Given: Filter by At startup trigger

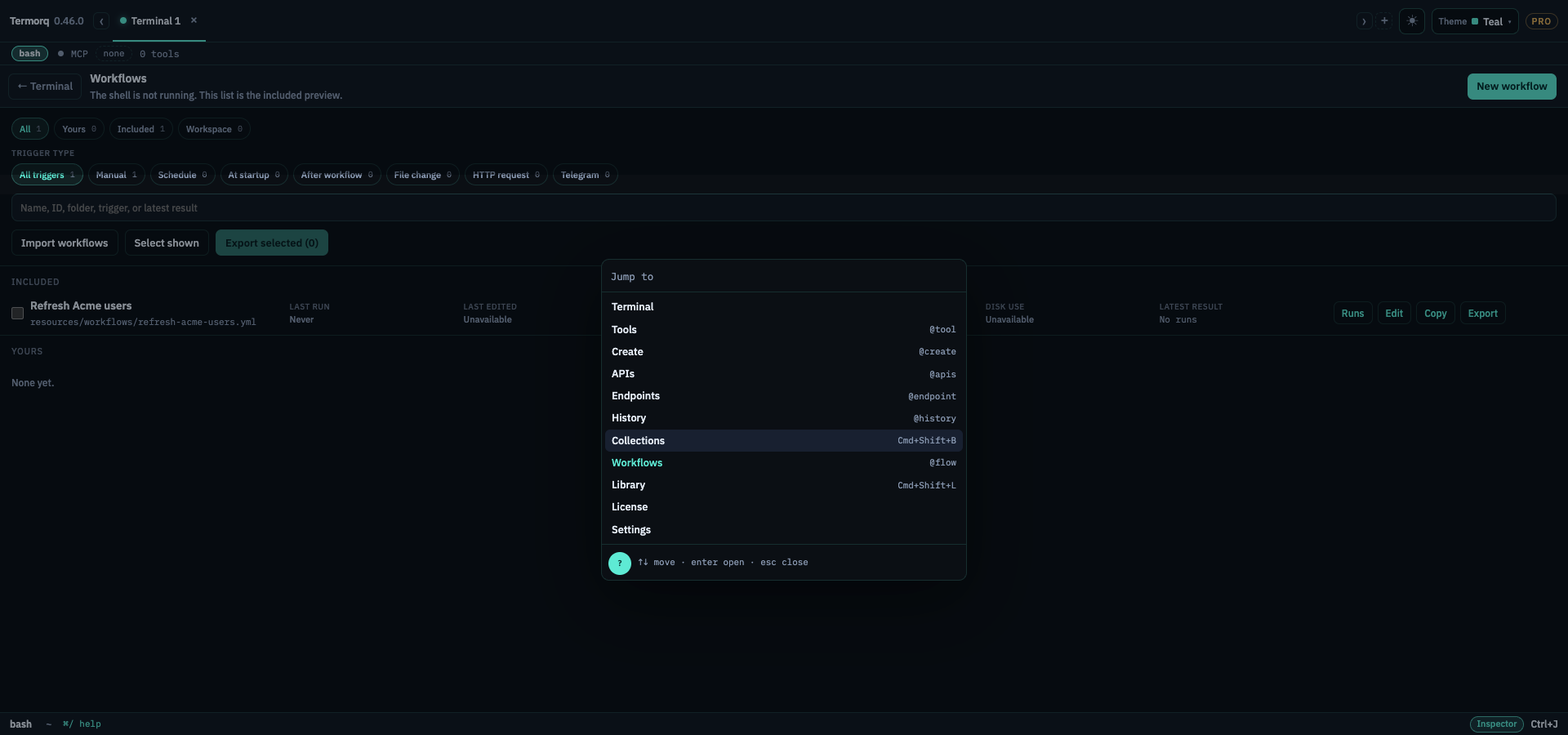Looking at the screenshot, I should [x=254, y=175].
